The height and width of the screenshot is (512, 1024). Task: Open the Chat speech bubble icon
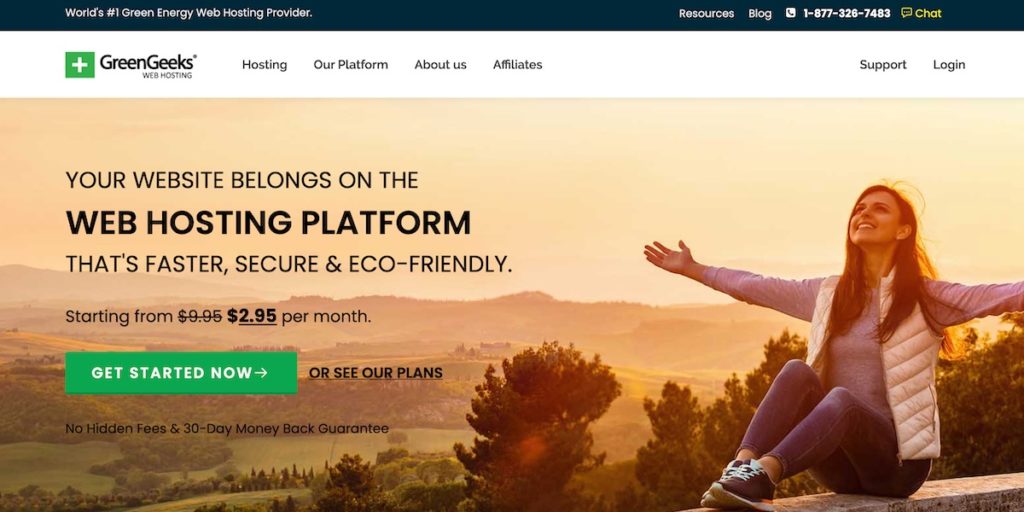click(906, 12)
